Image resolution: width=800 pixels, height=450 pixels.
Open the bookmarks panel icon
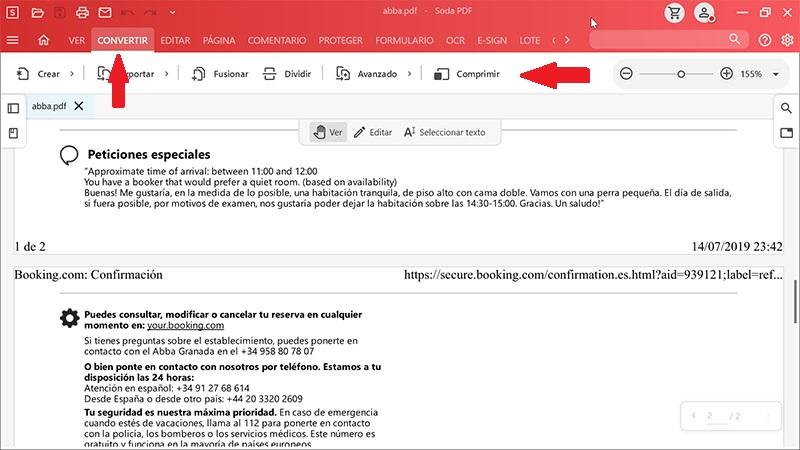[x=13, y=133]
